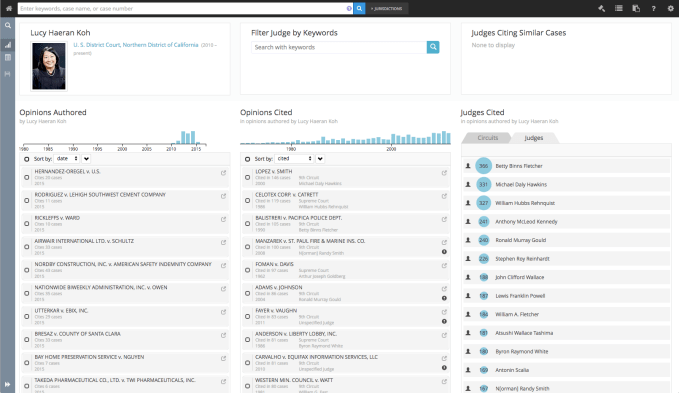This screenshot has width=679, height=393.
Task: Click Lucy Haeran Koh portrait thumbnail
Action: (49, 66)
